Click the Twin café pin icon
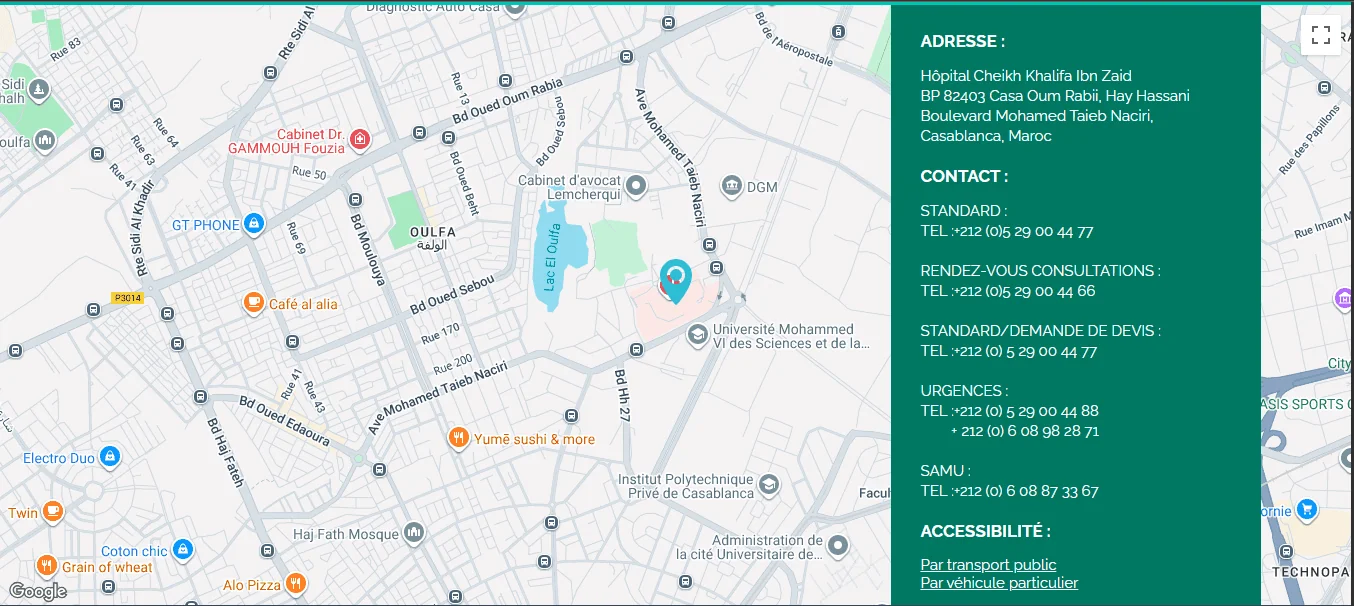 coord(52,513)
